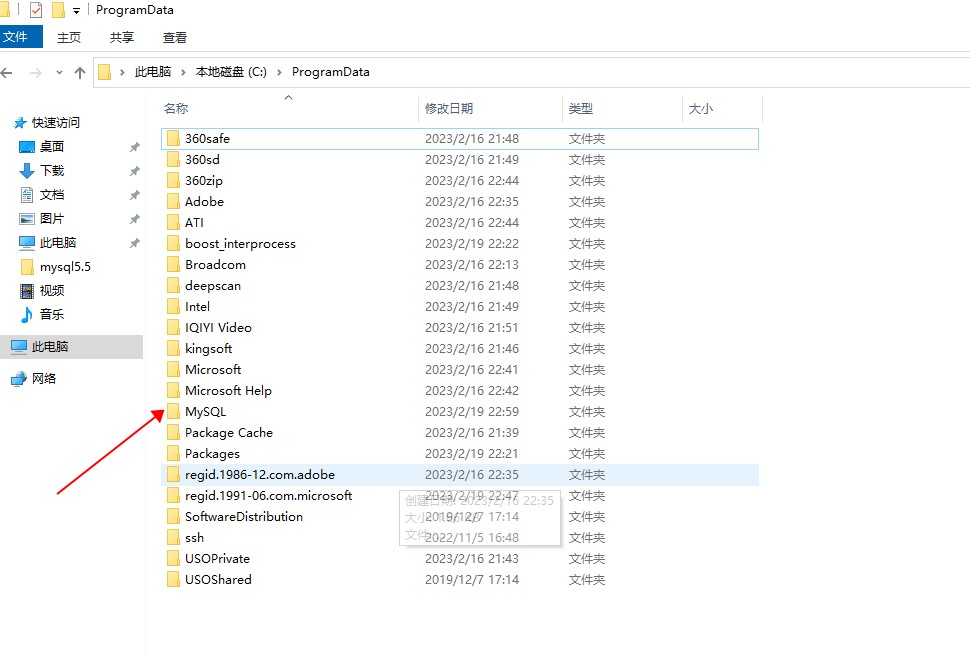Click the Packages folder icon
This screenshot has height=656, width=970.
173,454
